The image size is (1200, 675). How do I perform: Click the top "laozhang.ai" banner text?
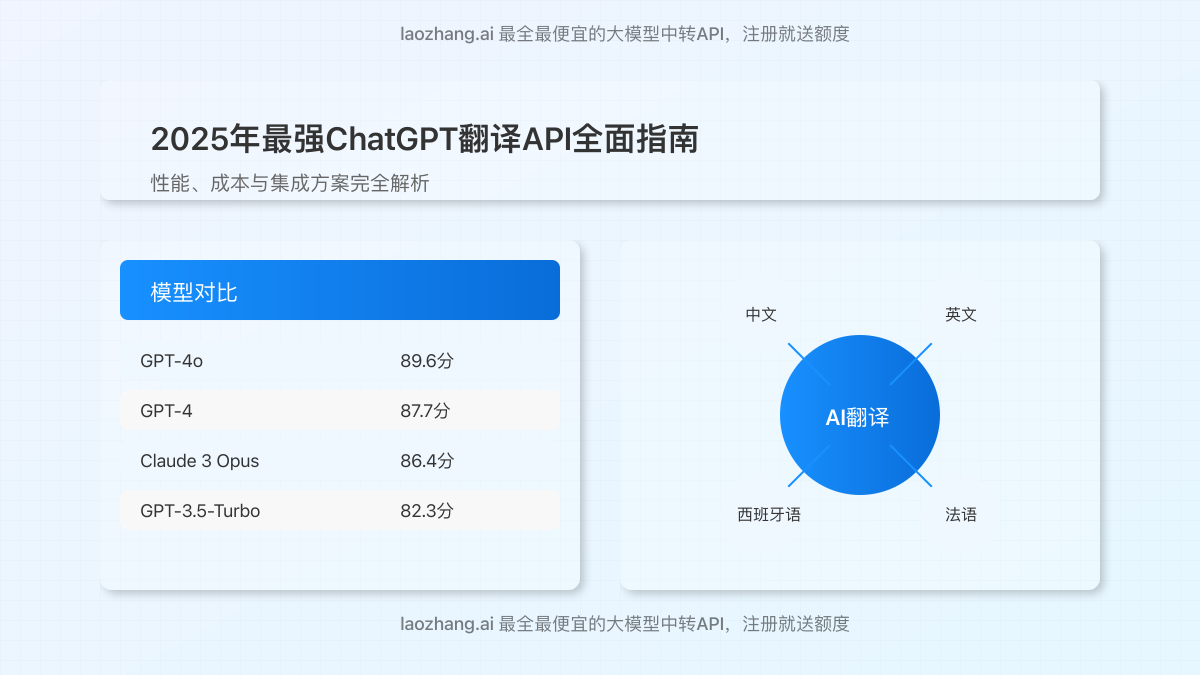click(625, 34)
